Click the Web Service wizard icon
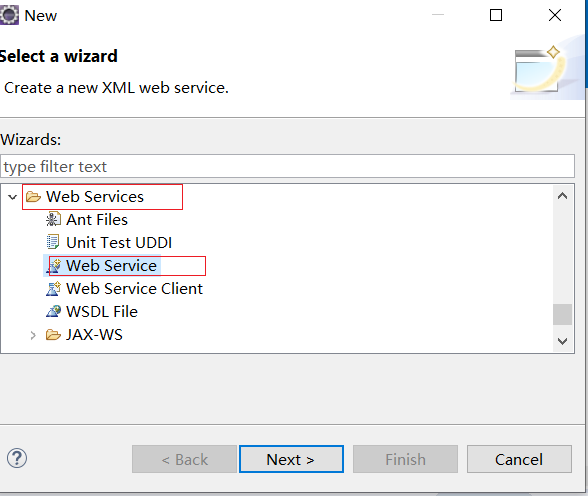The image size is (588, 496). [x=53, y=266]
